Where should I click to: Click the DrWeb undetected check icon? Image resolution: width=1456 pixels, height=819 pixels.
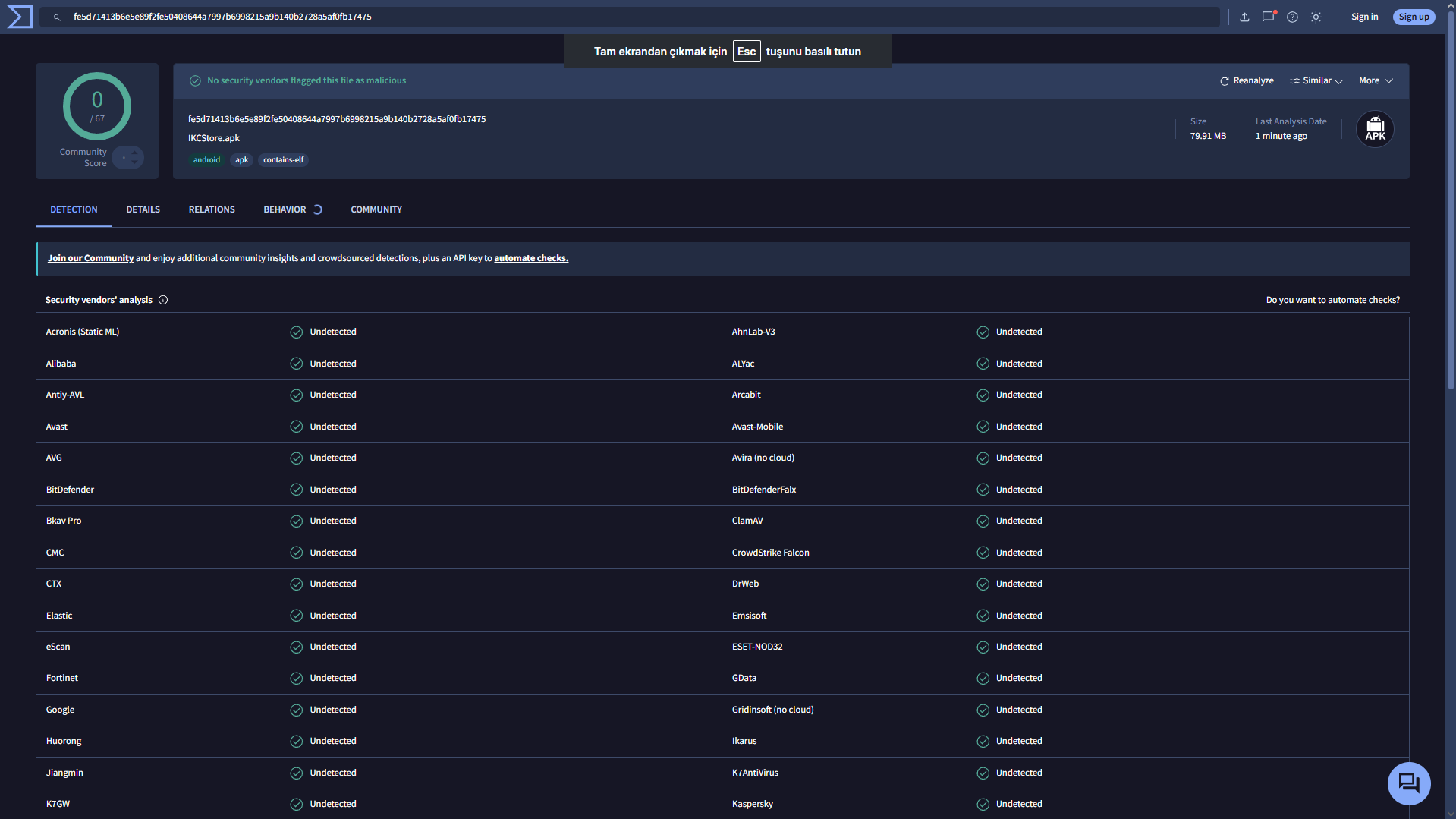(x=983, y=584)
